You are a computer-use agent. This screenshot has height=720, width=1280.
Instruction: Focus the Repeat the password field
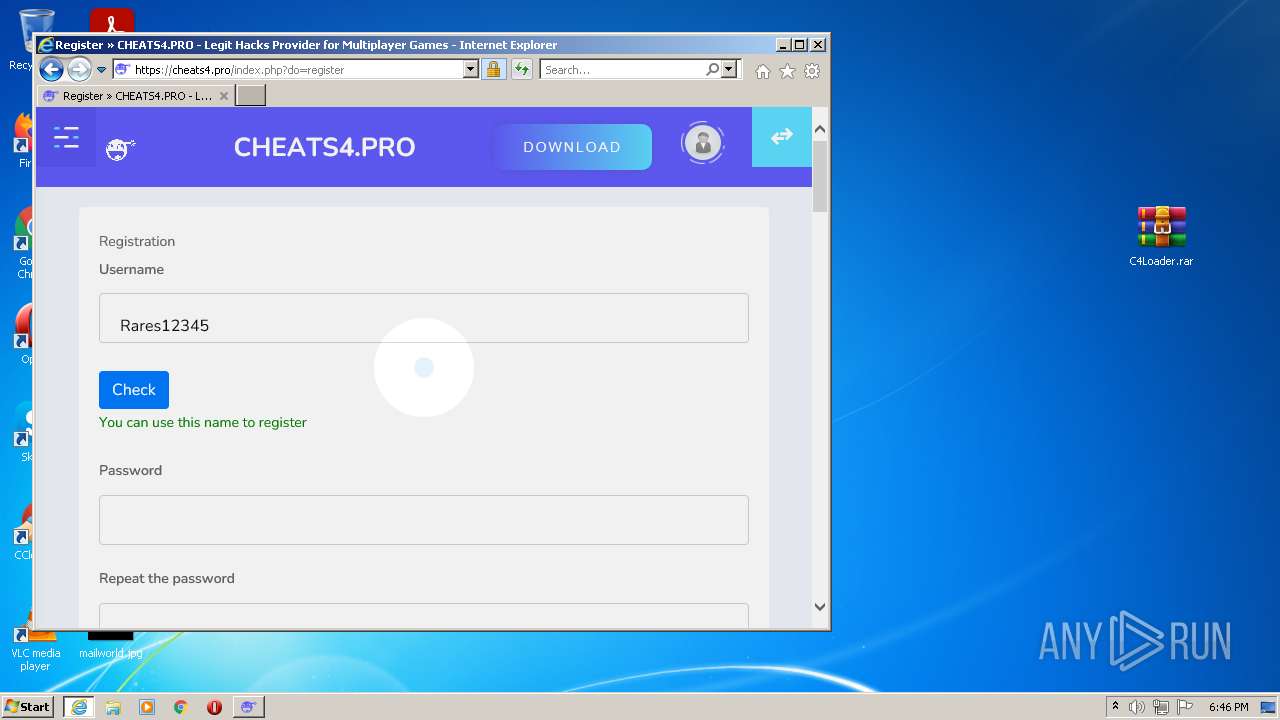pyautogui.click(x=424, y=616)
